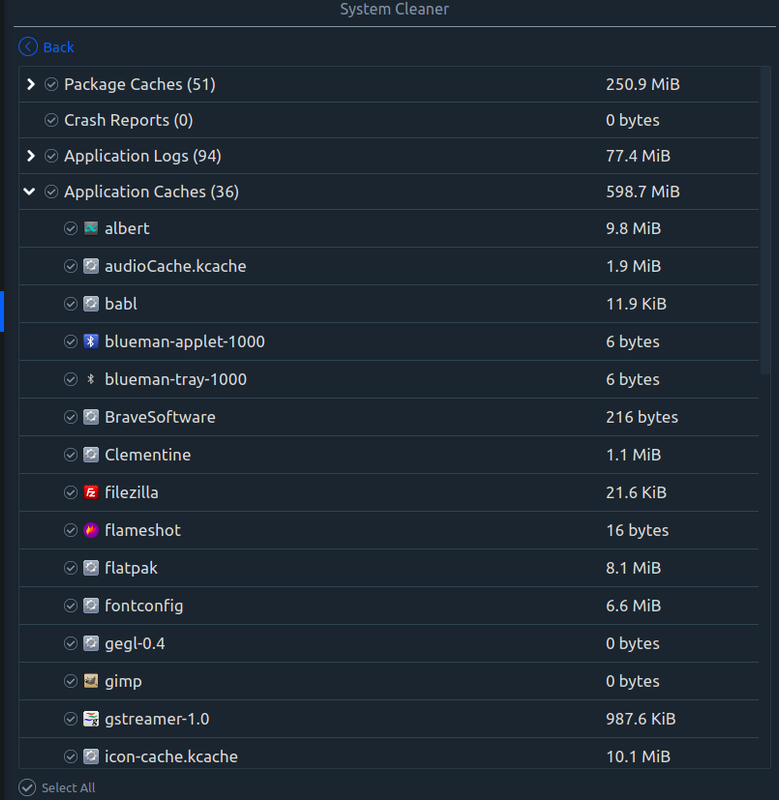779x800 pixels.
Task: Click the audioCache.kcache icon
Action: click(x=91, y=266)
